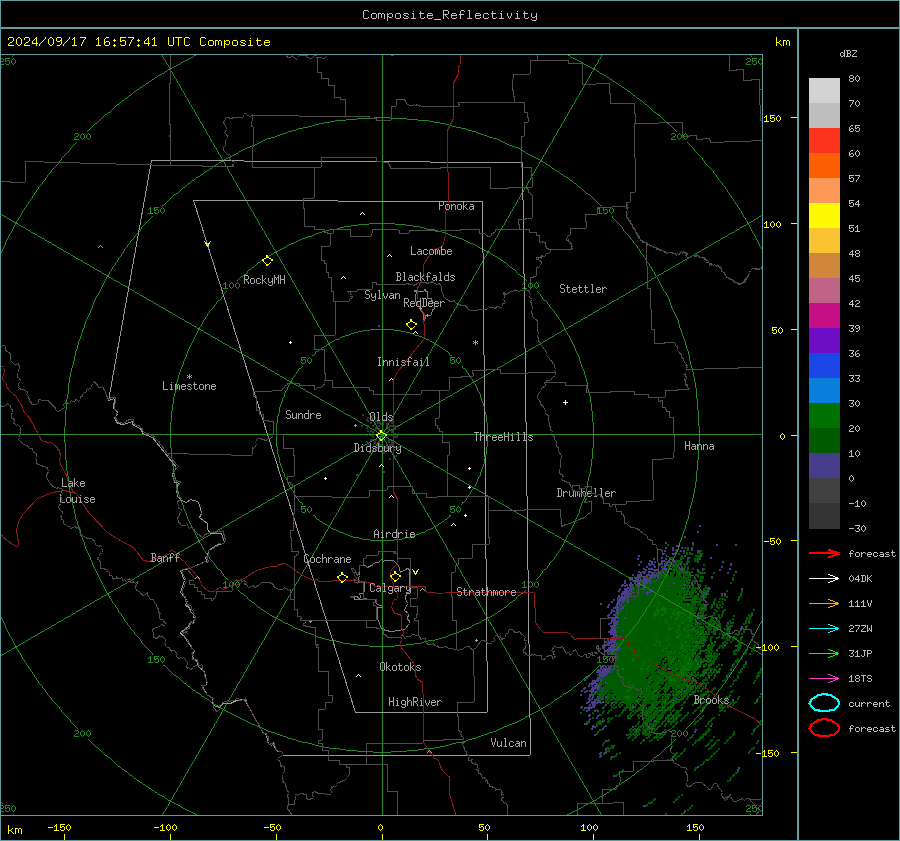Click the Drumheller label
The width and height of the screenshot is (900, 841).
[586, 493]
